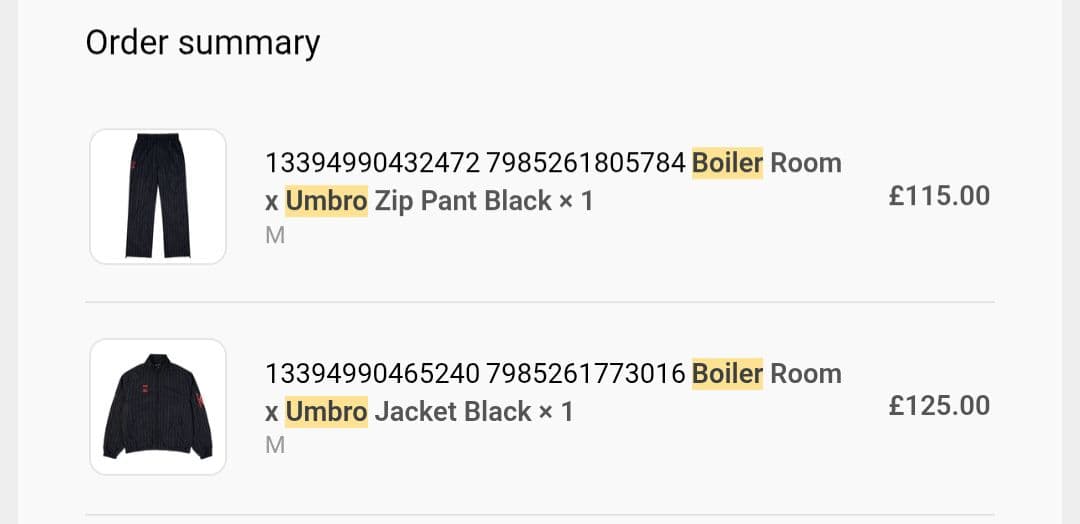
Task: Click the word "Room" in the Jacket title
Action: coord(806,374)
